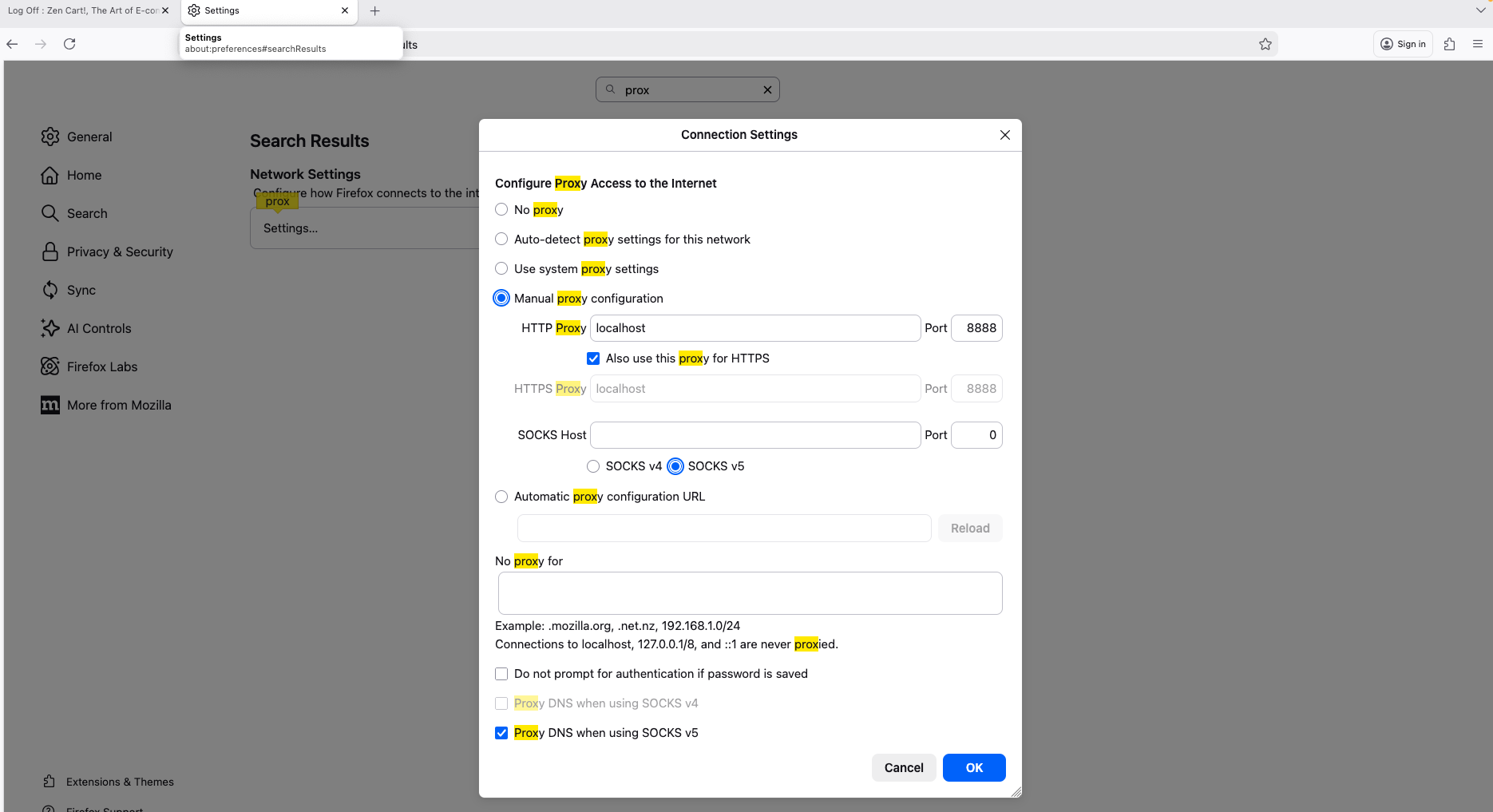Open the hamburger application menu
Screen dimensions: 1493x812
[1477, 44]
